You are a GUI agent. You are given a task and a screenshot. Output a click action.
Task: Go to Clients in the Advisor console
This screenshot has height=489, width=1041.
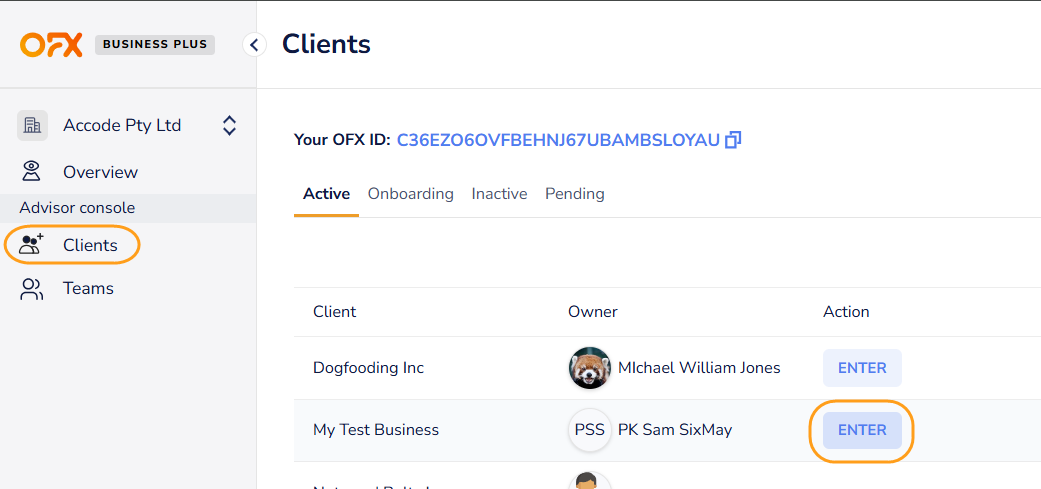coord(90,245)
